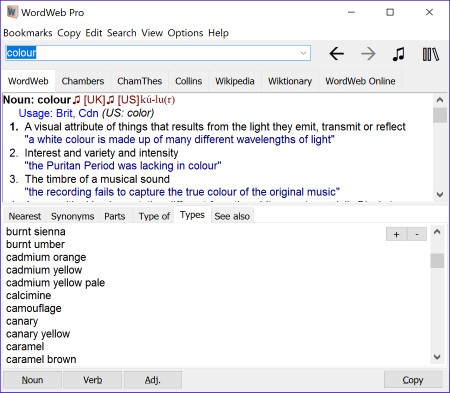
Task: Click the WordWeb Pro app icon in title bar
Action: 12,12
